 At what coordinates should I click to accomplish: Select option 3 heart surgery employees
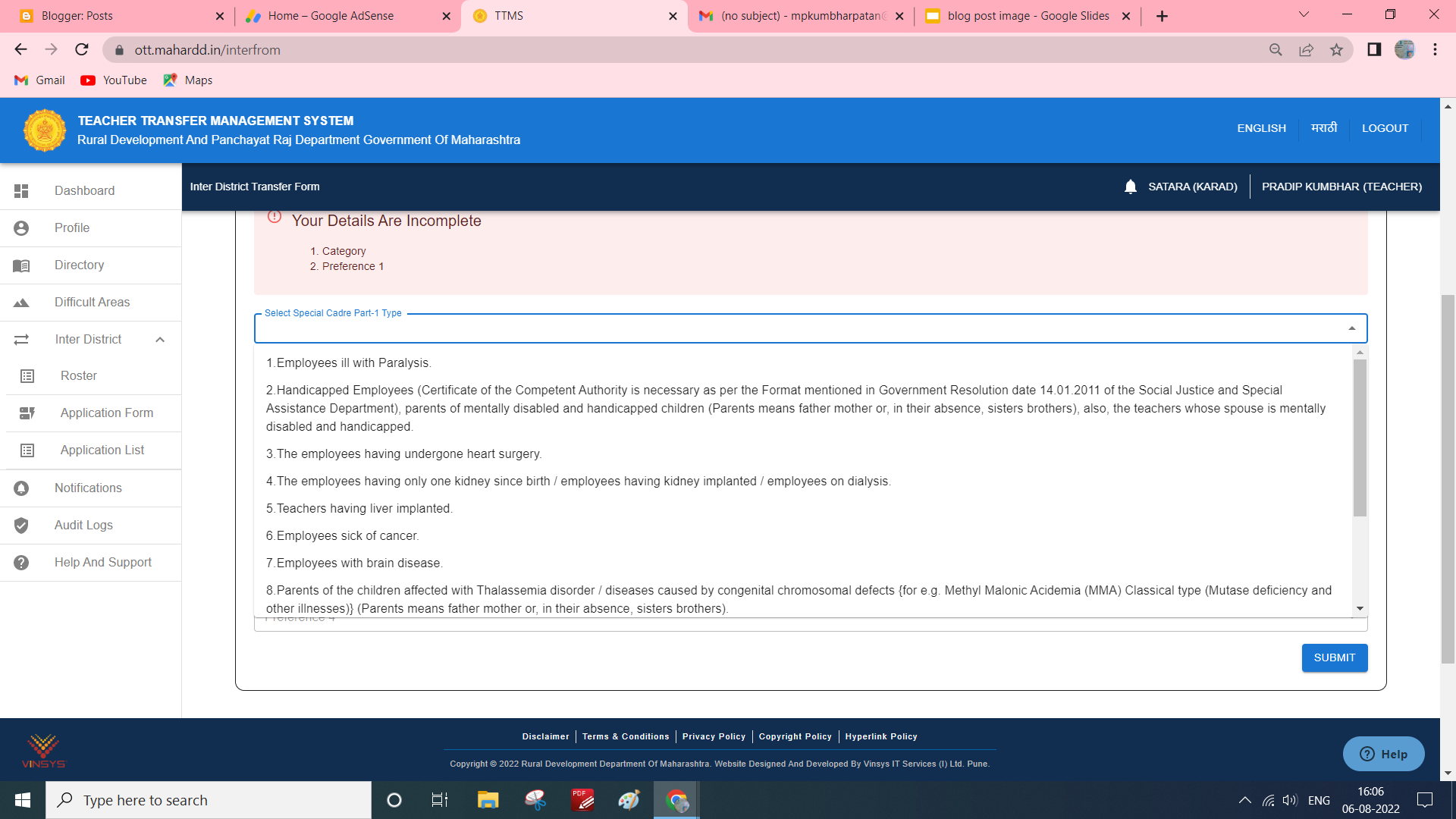coord(802,454)
